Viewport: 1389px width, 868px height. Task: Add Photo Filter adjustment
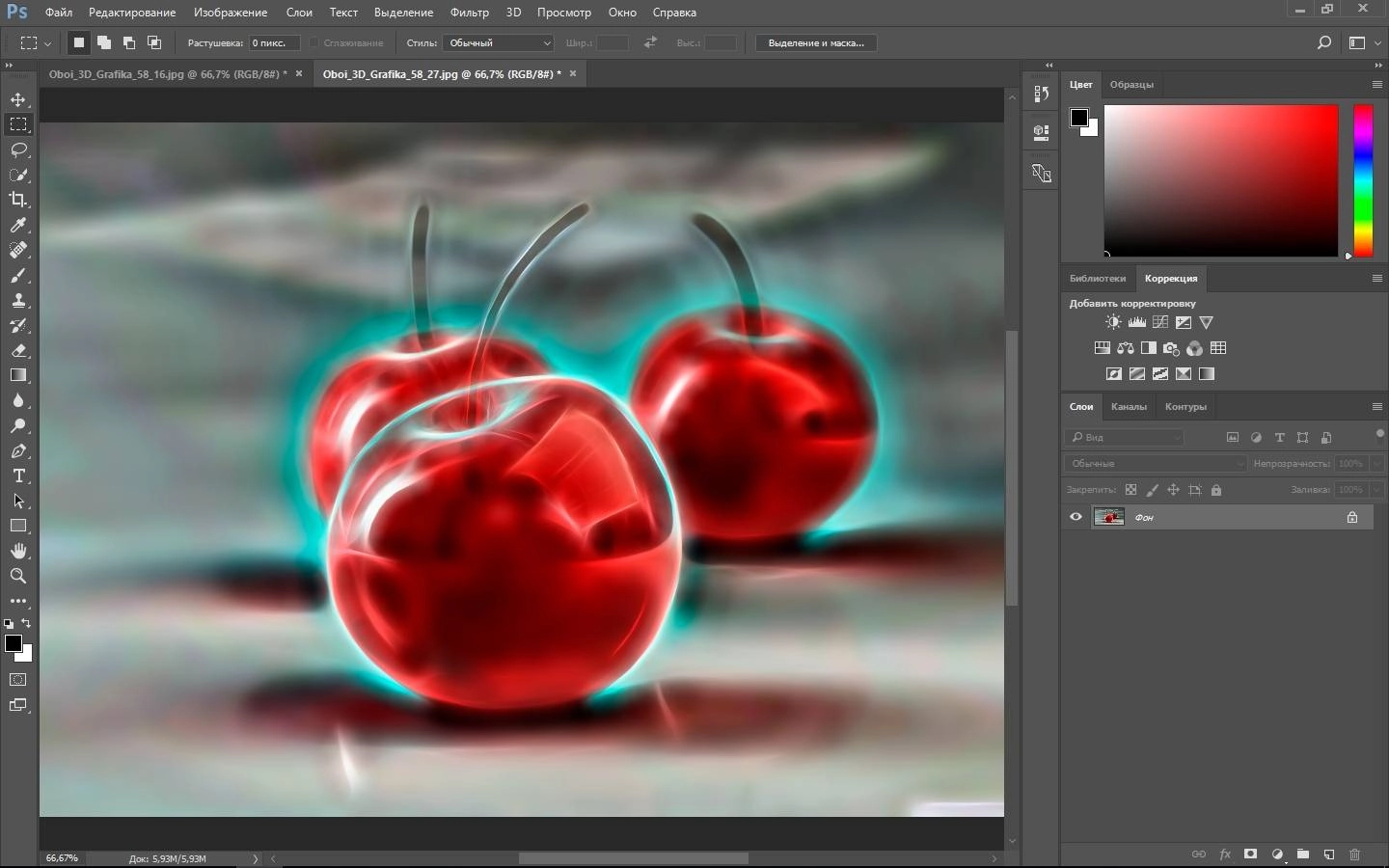point(1171,348)
